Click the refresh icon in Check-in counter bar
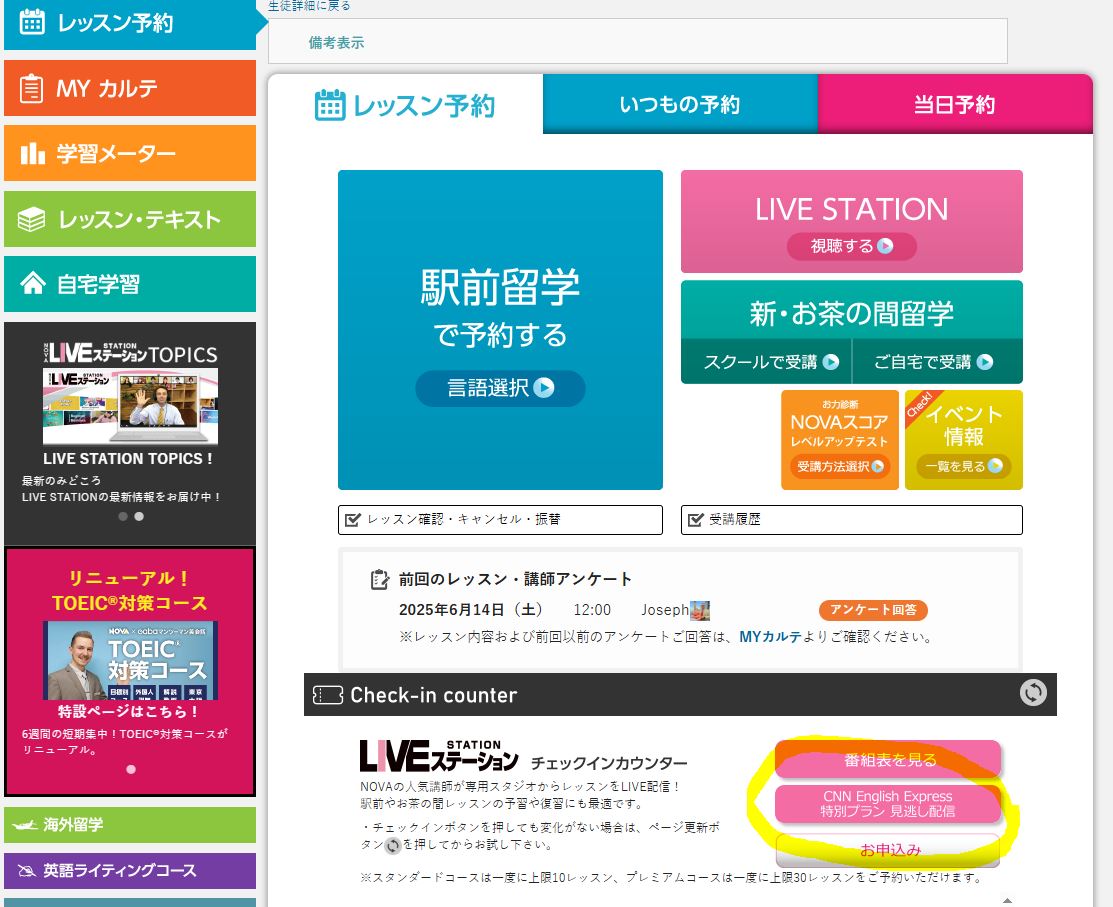 click(1033, 693)
